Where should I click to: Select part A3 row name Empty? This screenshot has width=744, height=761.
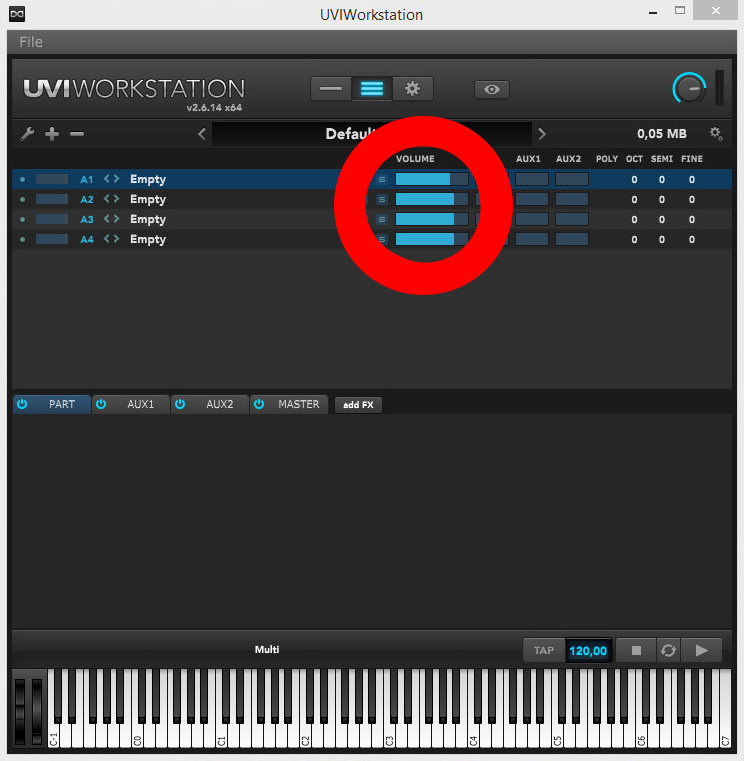coord(148,219)
